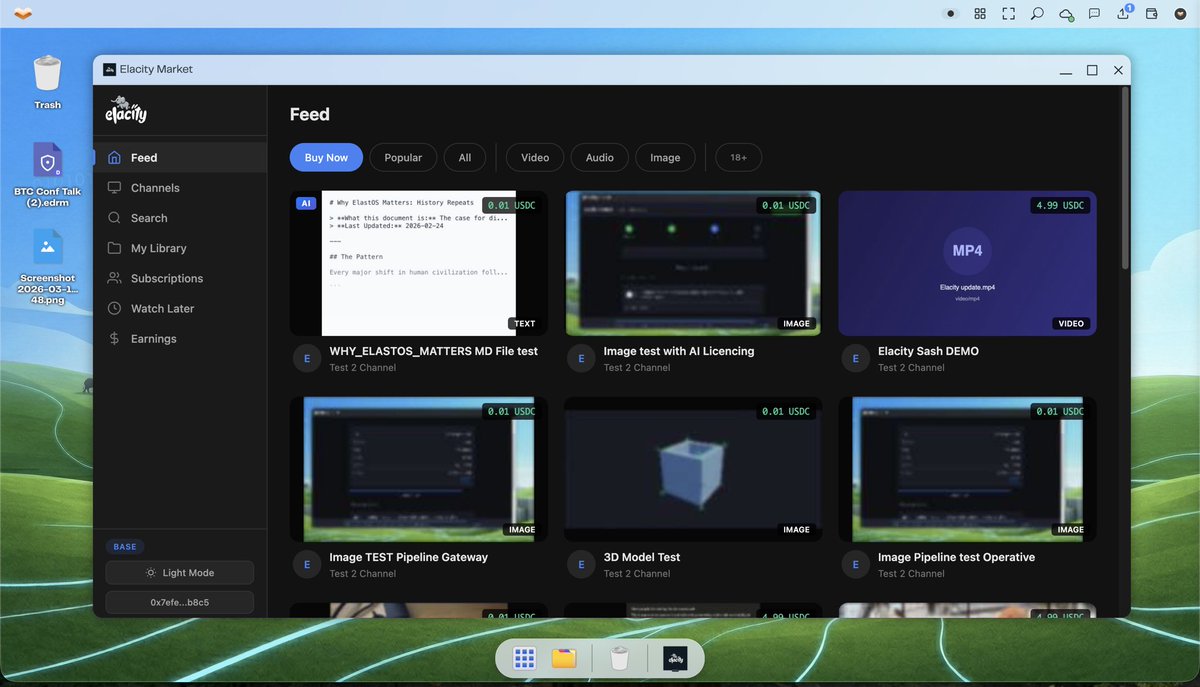Click Test 2 Channel under 3D Model Test
This screenshot has width=1200, height=687.
point(637,574)
